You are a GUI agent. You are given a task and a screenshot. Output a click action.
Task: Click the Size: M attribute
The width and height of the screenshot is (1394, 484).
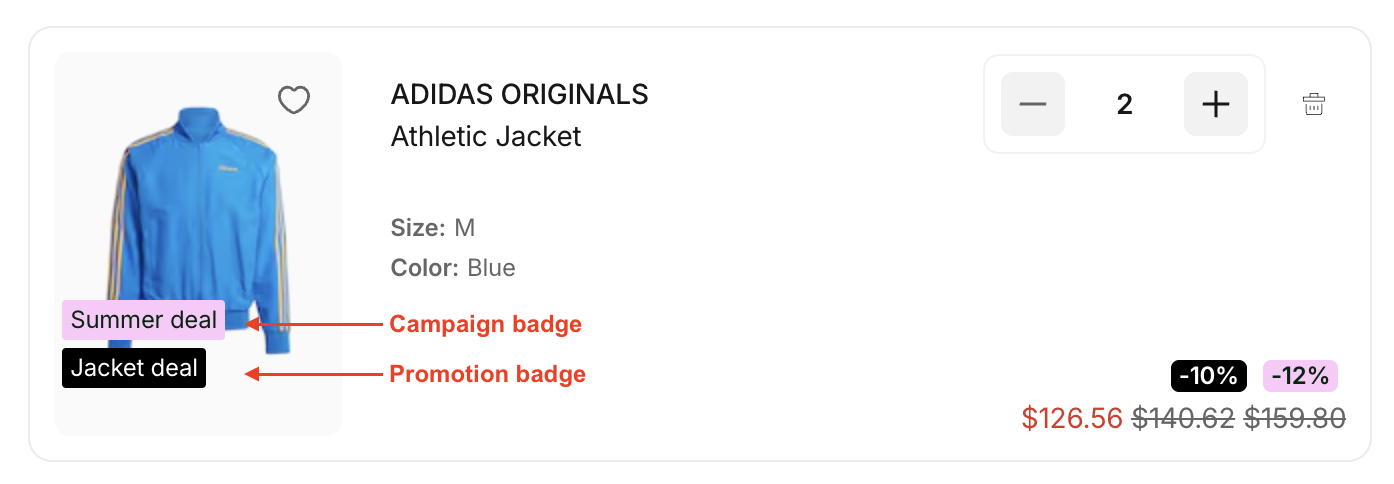coord(433,228)
